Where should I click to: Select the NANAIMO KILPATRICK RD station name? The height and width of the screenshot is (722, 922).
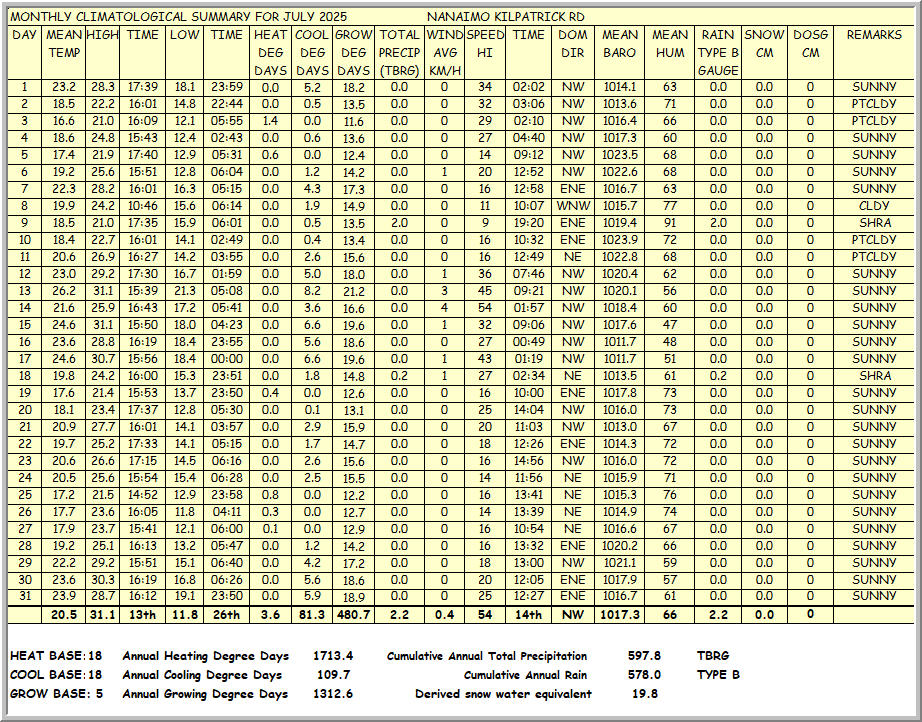coord(505,17)
